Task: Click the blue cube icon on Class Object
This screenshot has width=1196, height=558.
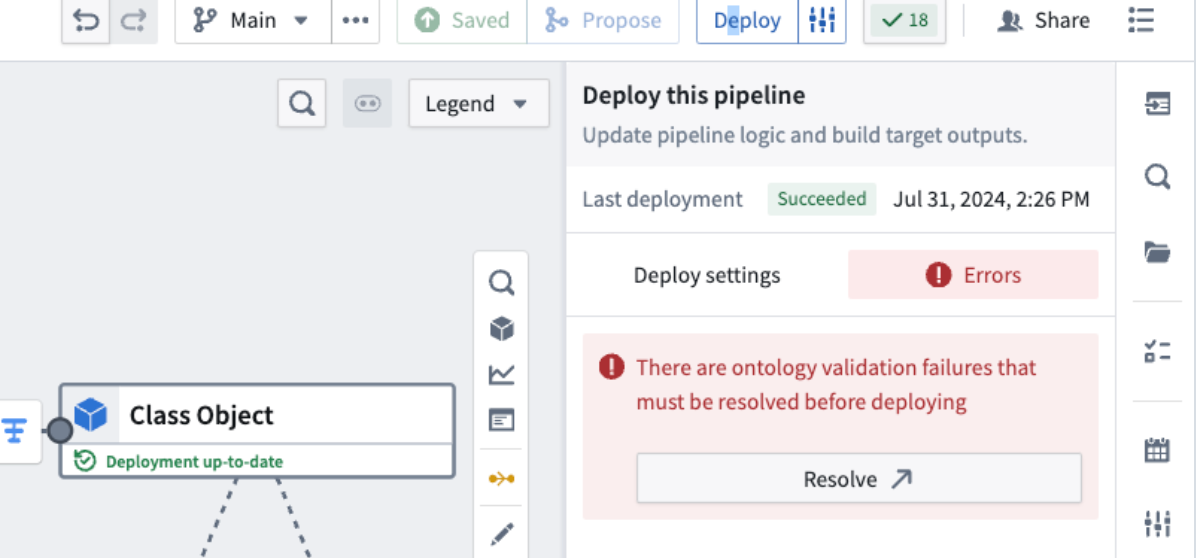Action: (x=91, y=415)
